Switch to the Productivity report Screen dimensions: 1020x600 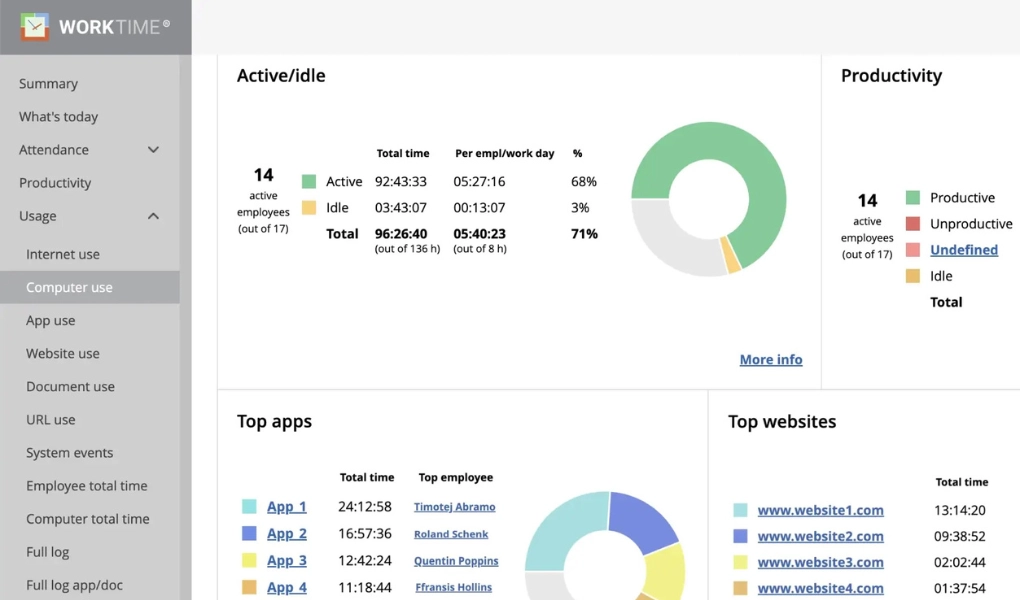click(x=55, y=182)
